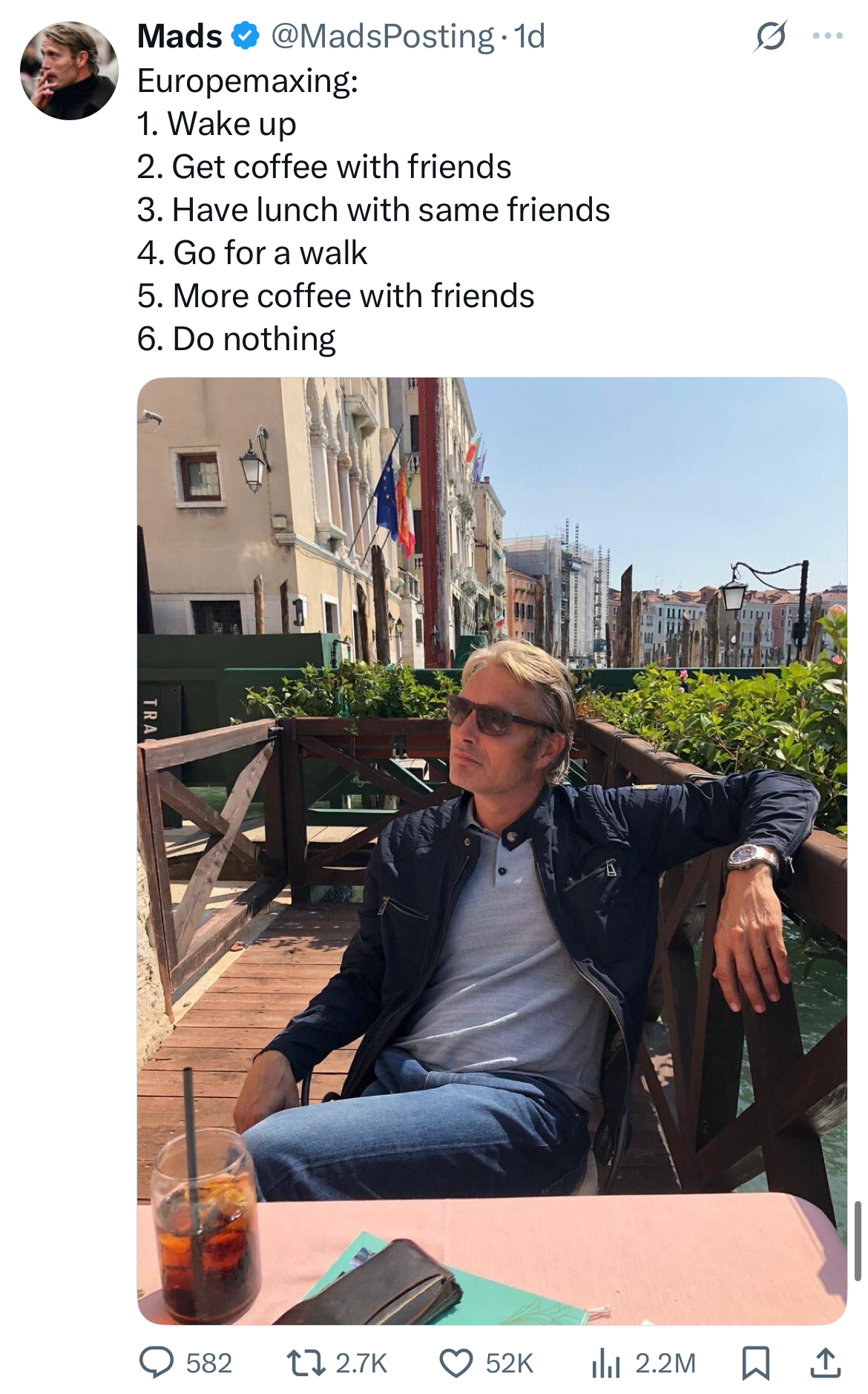868x1394 pixels.
Task: Open the Venice canal photo
Action: coord(492,851)
